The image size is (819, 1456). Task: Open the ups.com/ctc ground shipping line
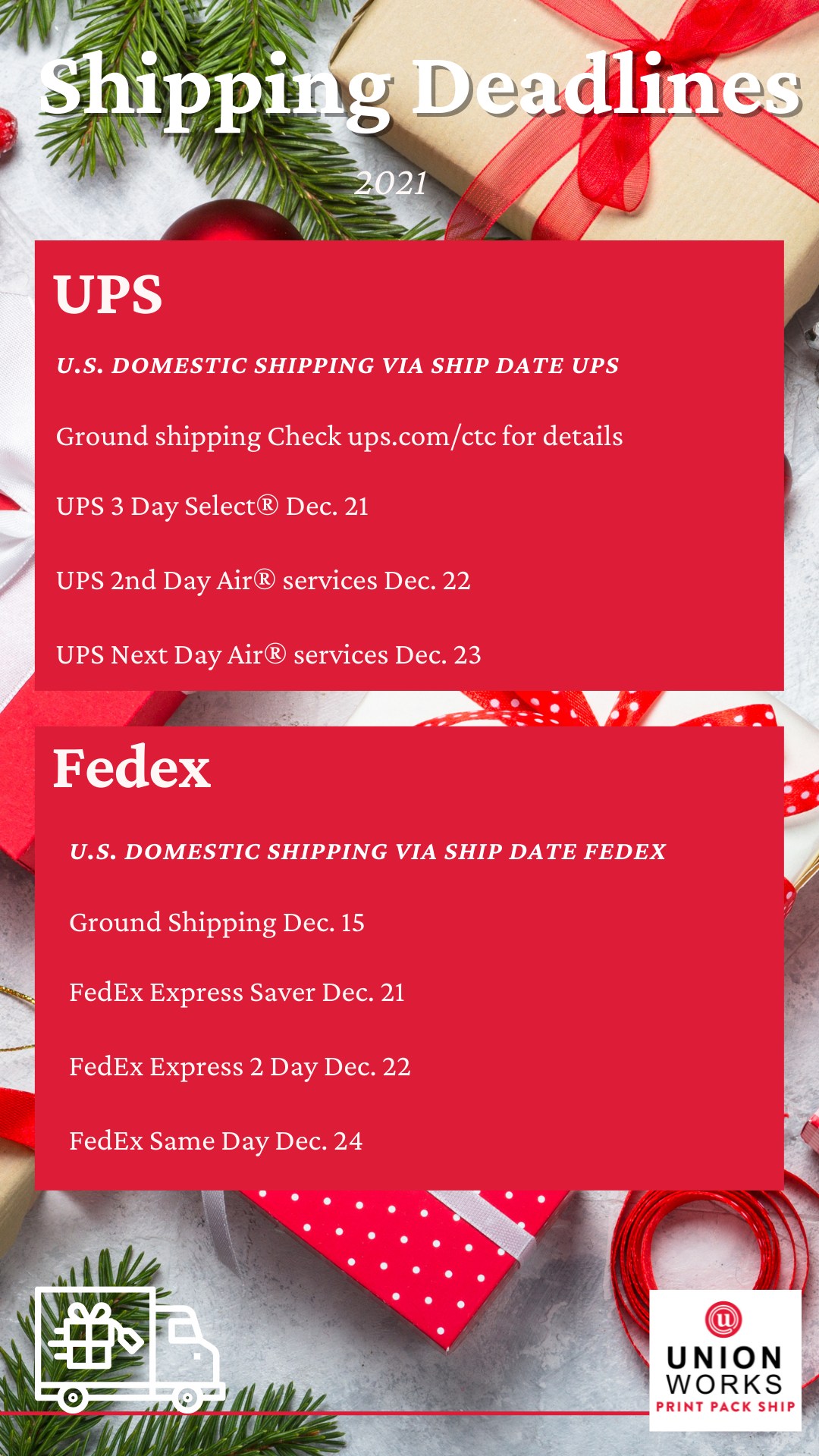click(x=339, y=437)
